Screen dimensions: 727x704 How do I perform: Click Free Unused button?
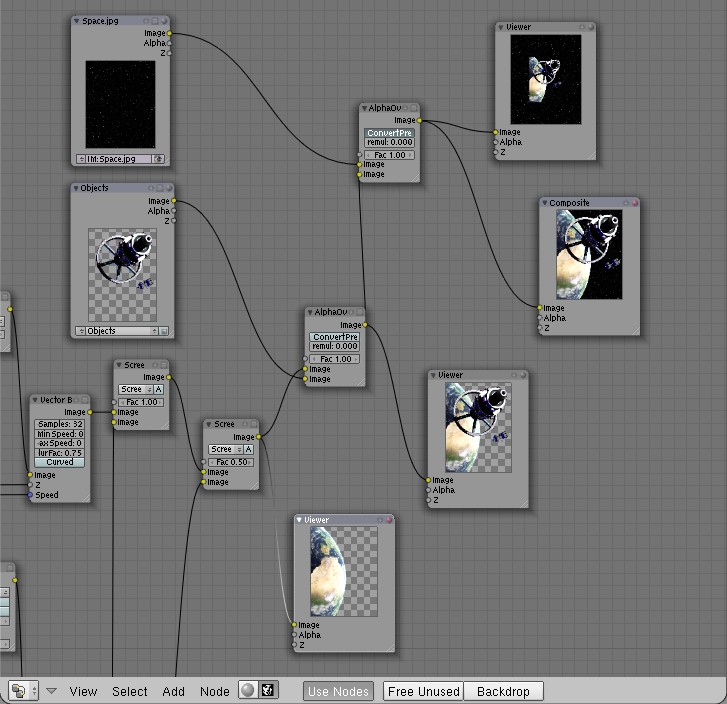[x=423, y=691]
